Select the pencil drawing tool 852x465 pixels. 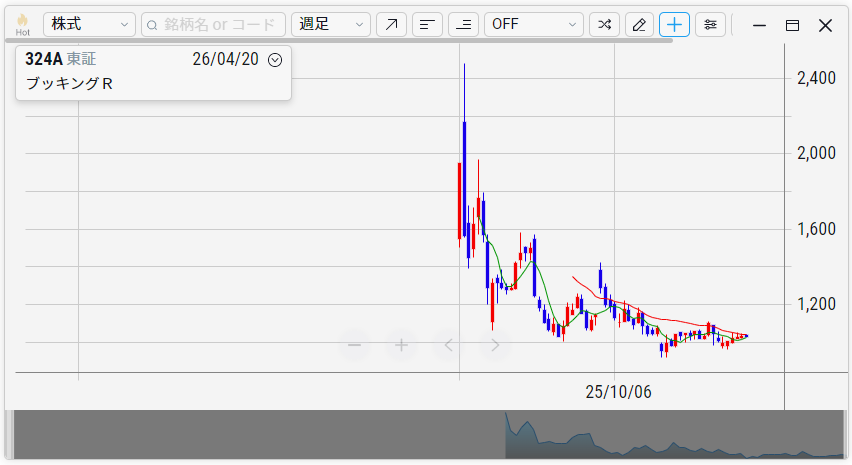coord(640,25)
